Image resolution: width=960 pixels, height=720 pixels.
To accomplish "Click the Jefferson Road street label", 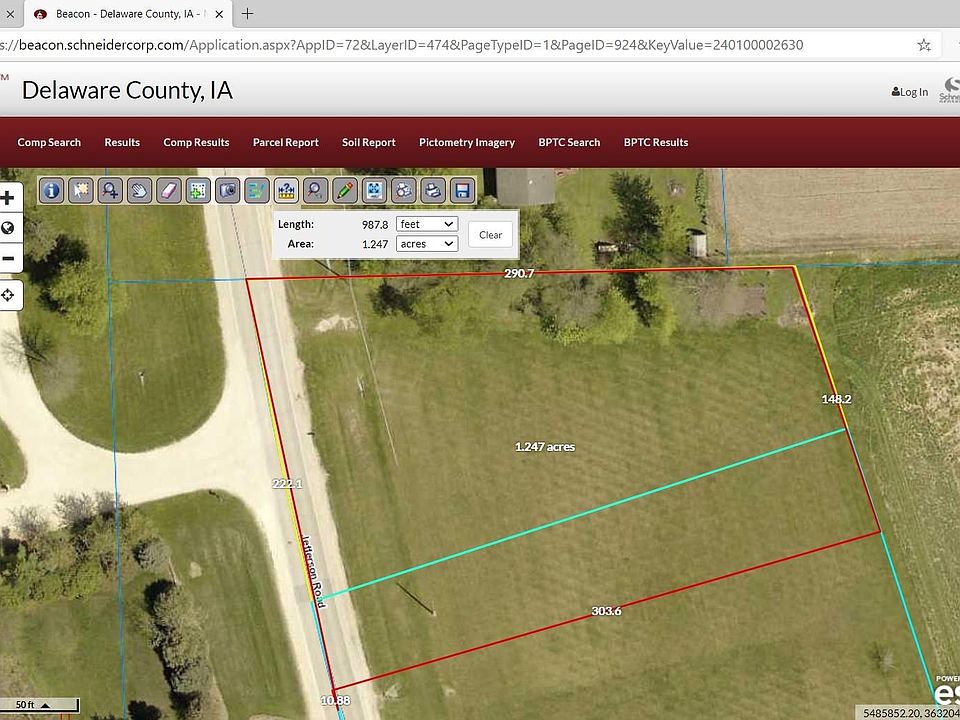I will tap(313, 572).
